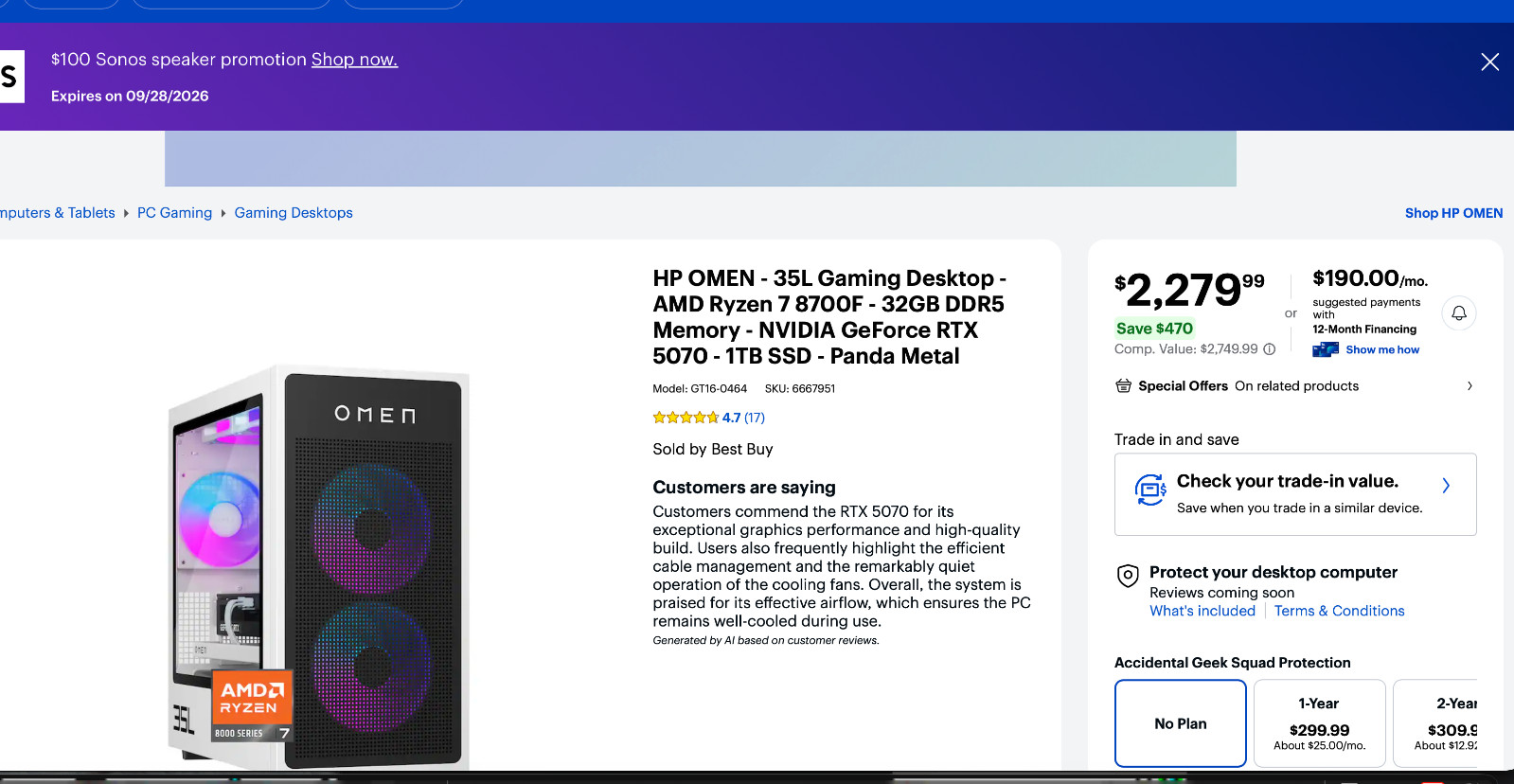This screenshot has width=1514, height=784.
Task: Expand the Special Offers row chevron
Action: 1469,386
